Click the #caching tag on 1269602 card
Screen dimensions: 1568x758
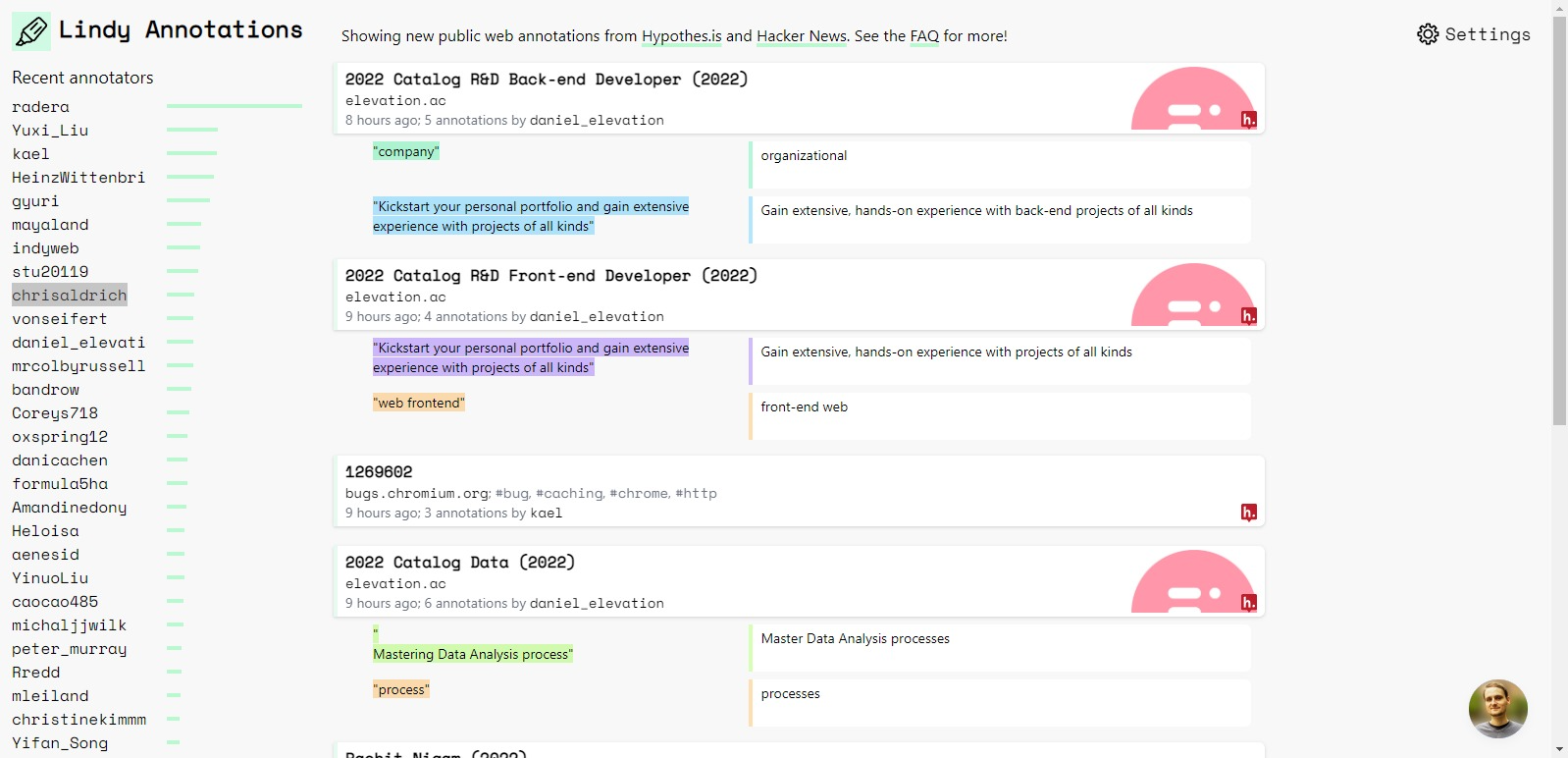570,494
